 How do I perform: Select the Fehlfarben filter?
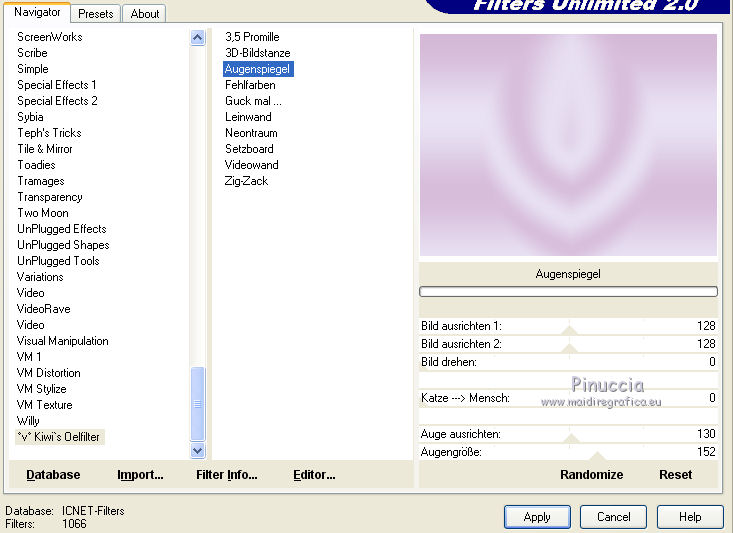coord(250,85)
